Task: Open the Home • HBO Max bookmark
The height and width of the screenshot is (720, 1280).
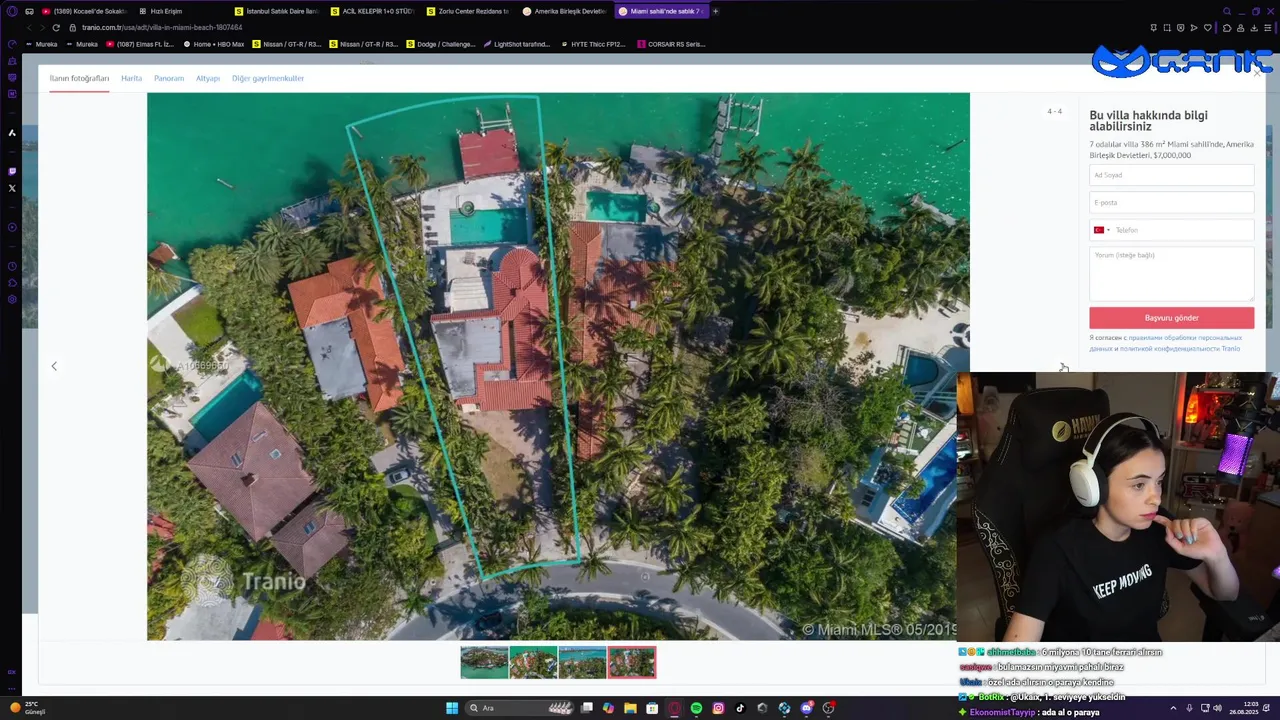Action: (x=213, y=44)
